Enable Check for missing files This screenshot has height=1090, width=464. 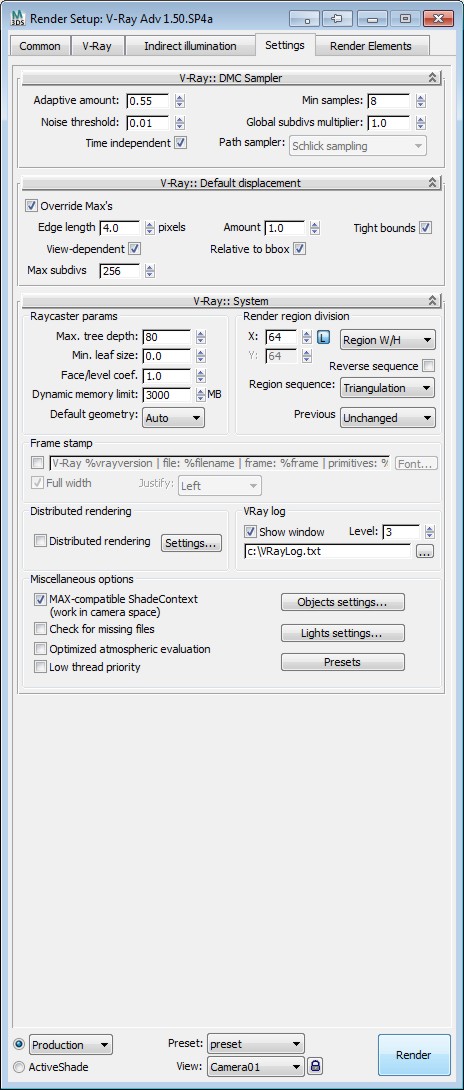coord(41,629)
